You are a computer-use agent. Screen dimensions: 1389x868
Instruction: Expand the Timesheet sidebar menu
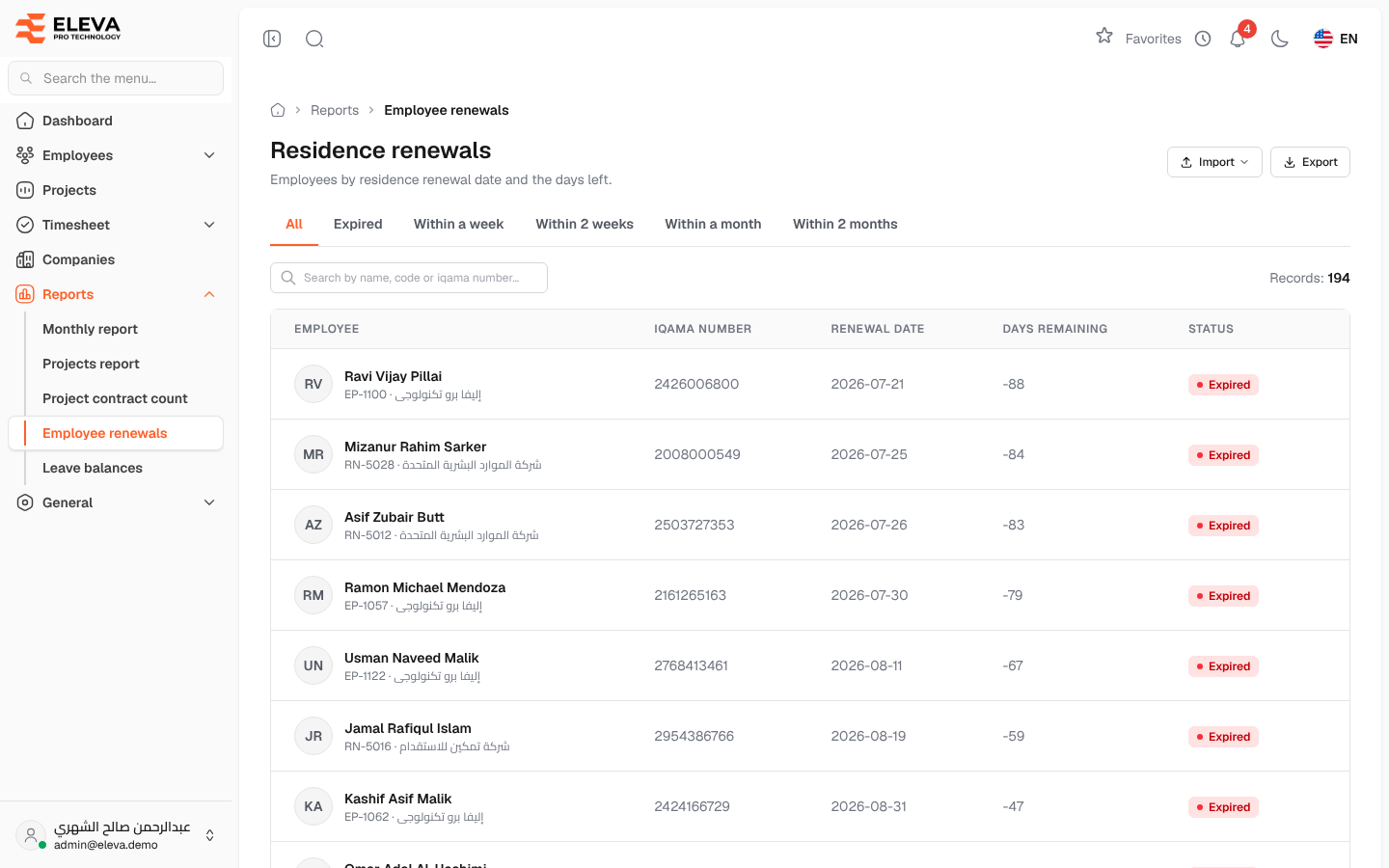click(x=116, y=225)
